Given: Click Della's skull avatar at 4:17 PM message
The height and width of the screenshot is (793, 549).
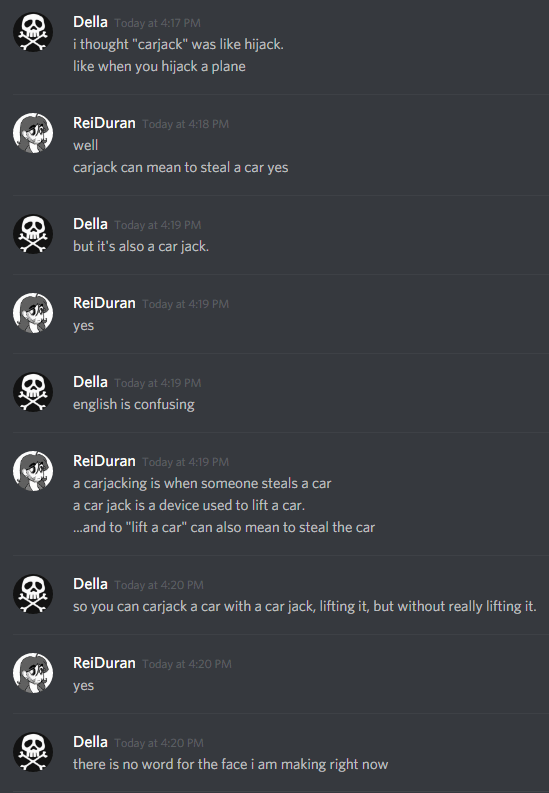Looking at the screenshot, I should (x=33, y=32).
